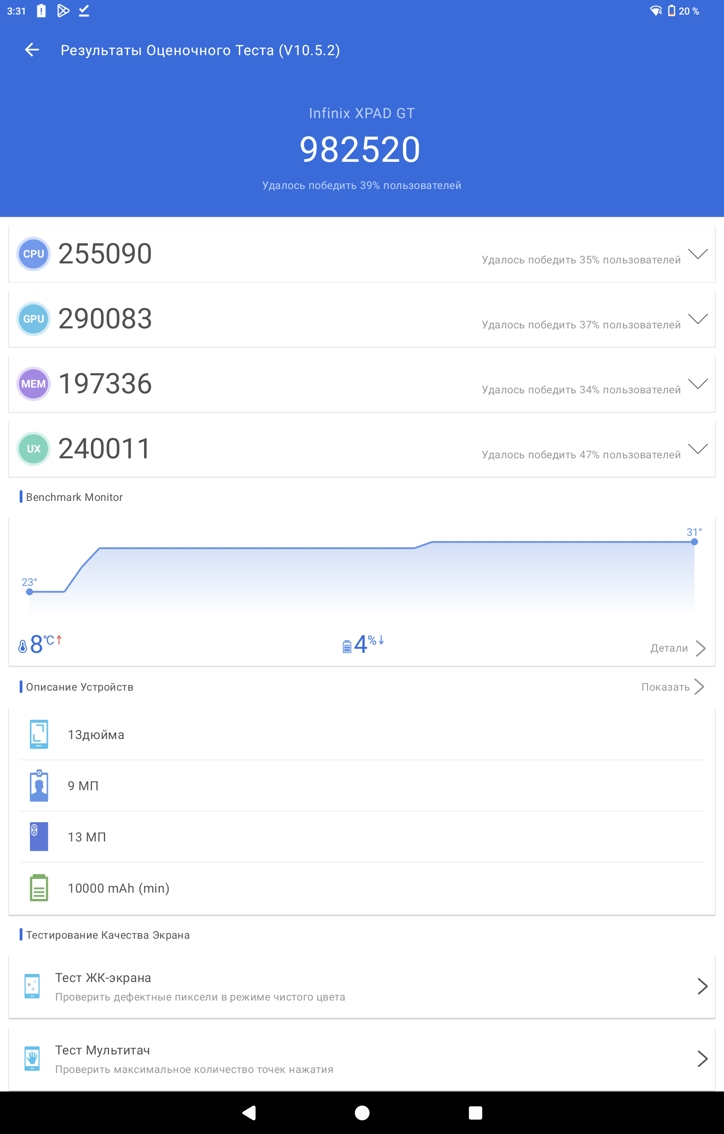Tap UX score 240011

point(105,448)
